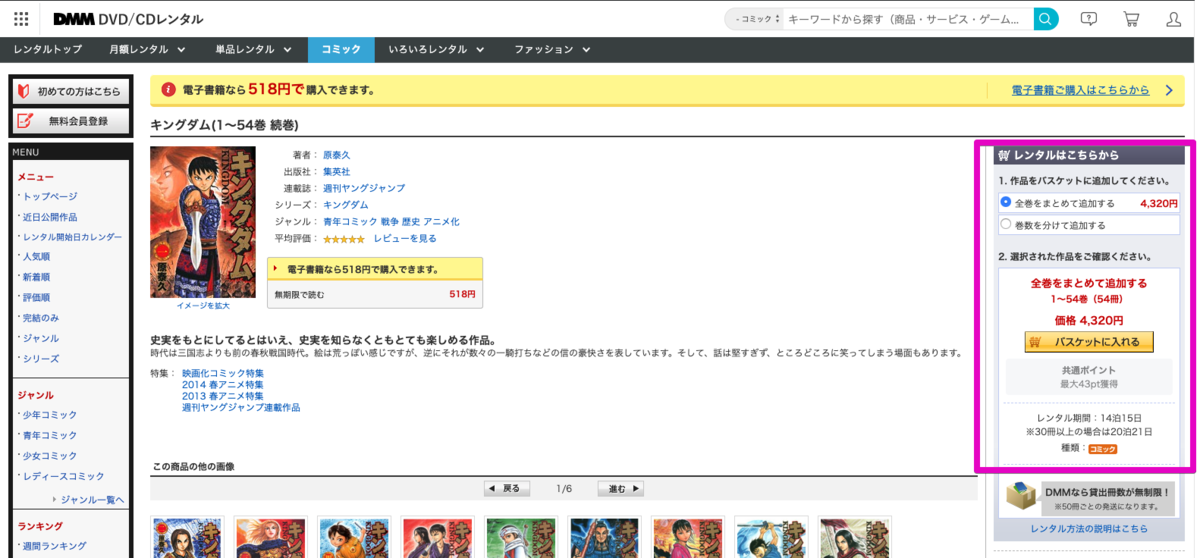Viewport: 1200px width, 558px height.
Task: Open 少年コミック genre link
Action: point(50,415)
